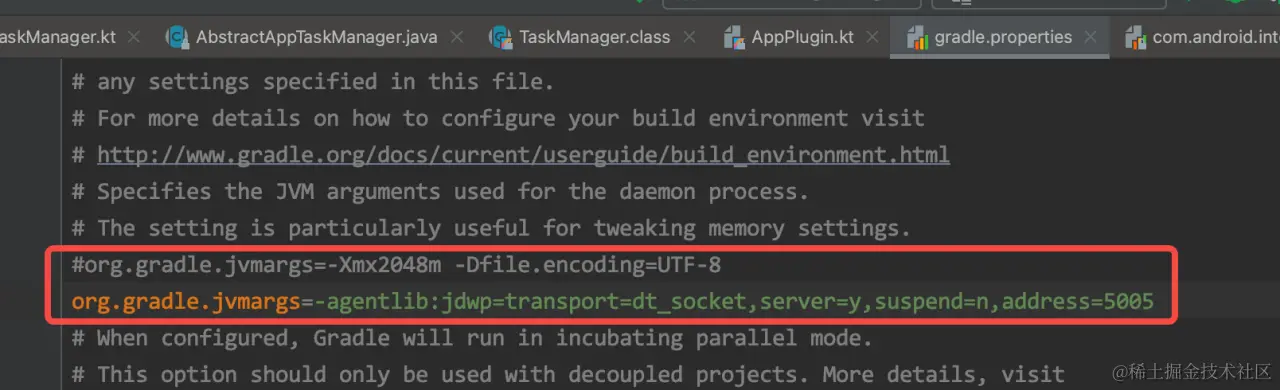Open the gradle.org build_environment.html link
The image size is (1280, 390).
[523, 155]
